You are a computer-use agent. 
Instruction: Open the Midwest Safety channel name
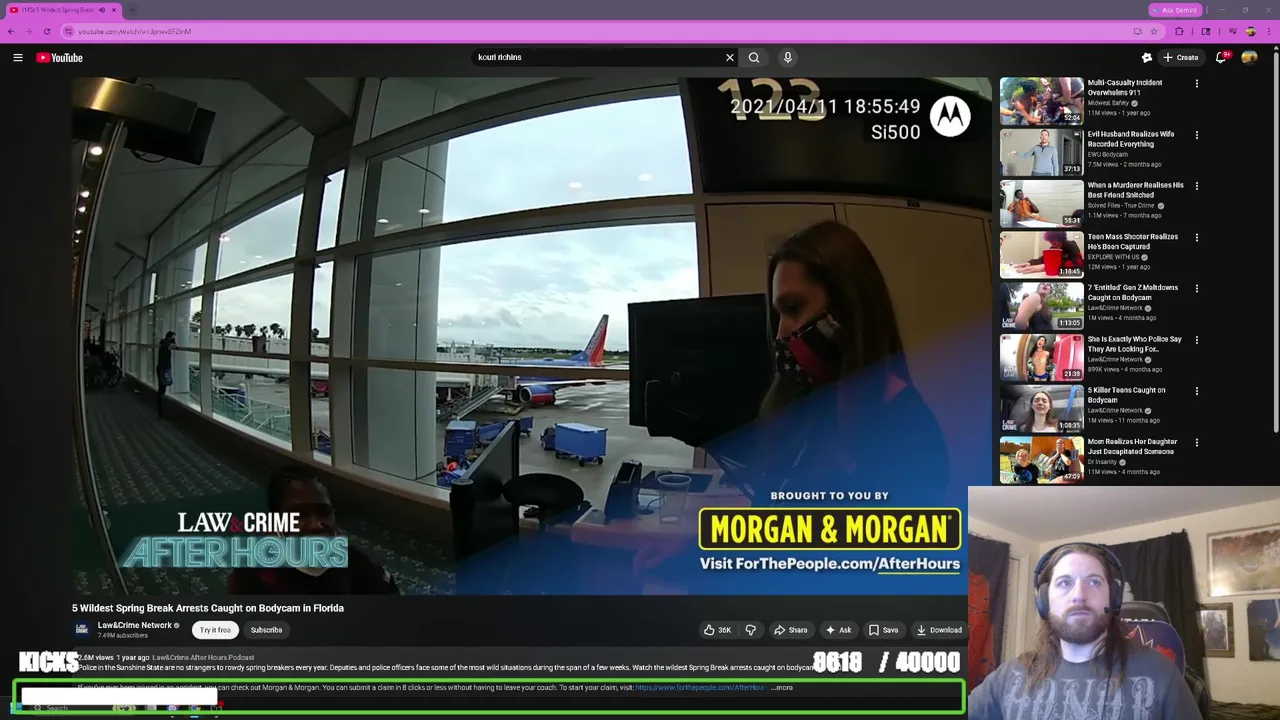point(1108,103)
